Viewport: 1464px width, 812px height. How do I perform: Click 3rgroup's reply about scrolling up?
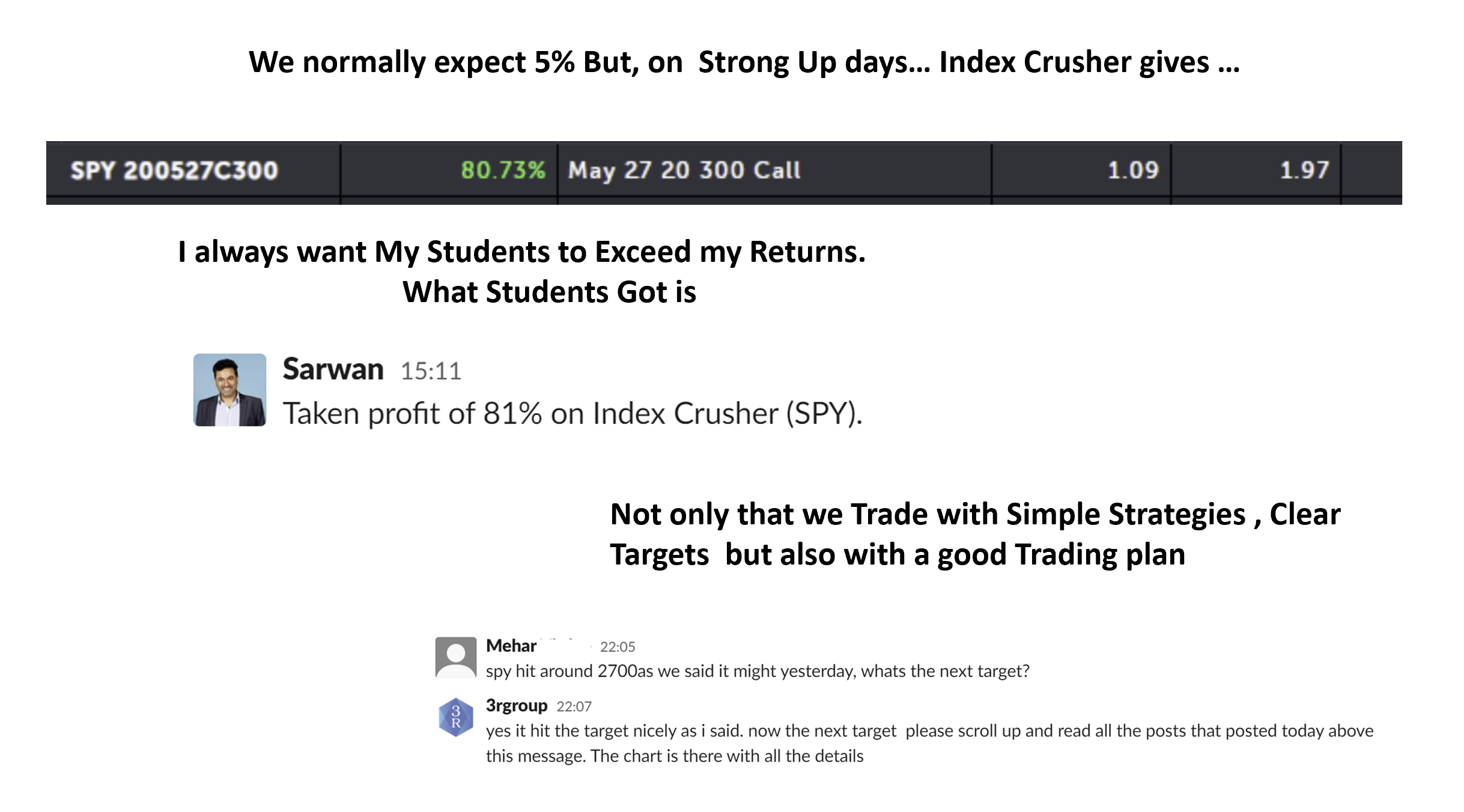[930, 743]
